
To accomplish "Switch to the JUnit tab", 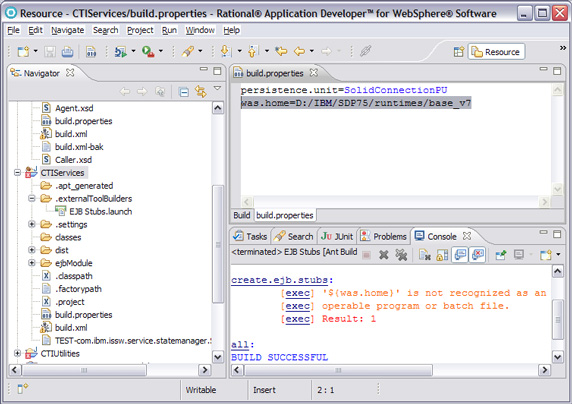I will coord(337,236).
